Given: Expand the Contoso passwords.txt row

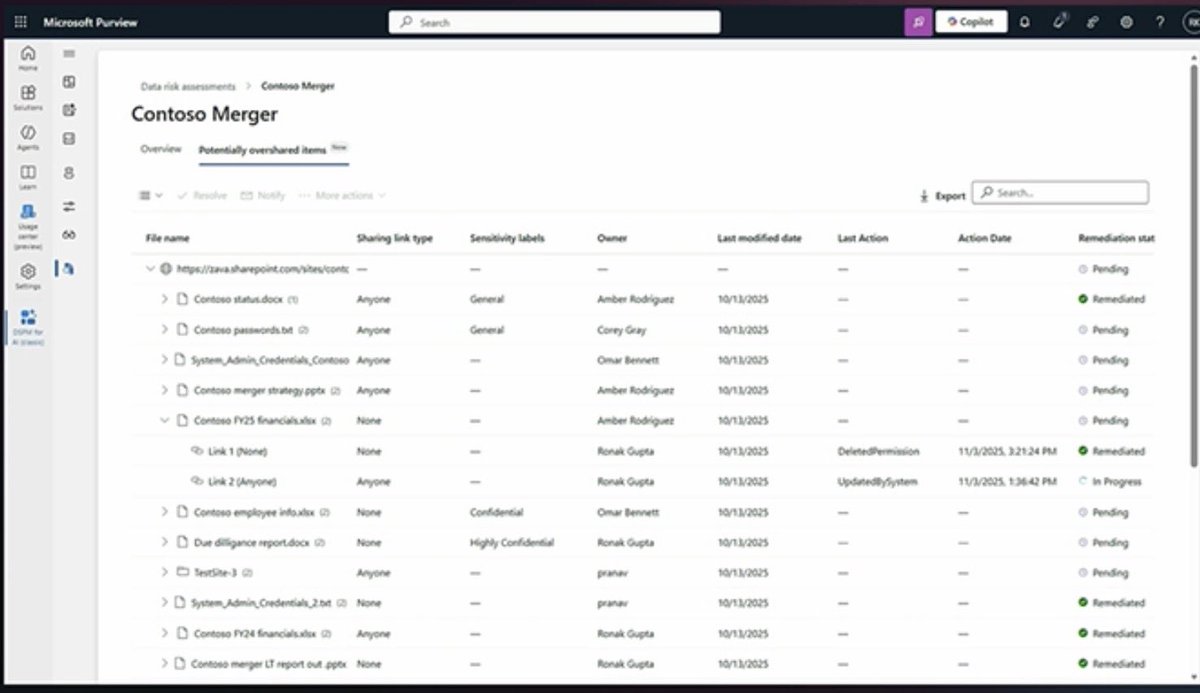Looking at the screenshot, I should click(x=165, y=329).
